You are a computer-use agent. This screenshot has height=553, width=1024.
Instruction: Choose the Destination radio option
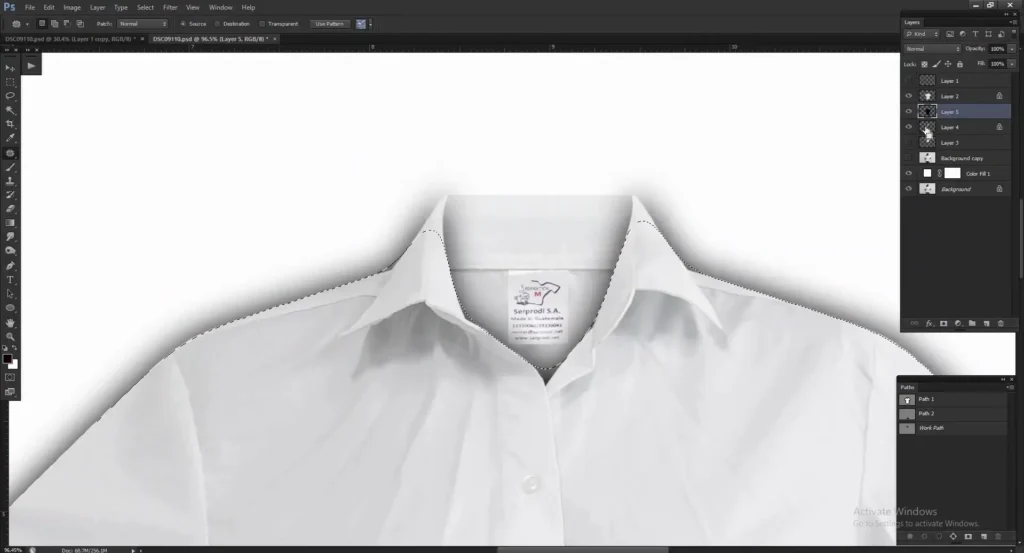[x=221, y=23]
